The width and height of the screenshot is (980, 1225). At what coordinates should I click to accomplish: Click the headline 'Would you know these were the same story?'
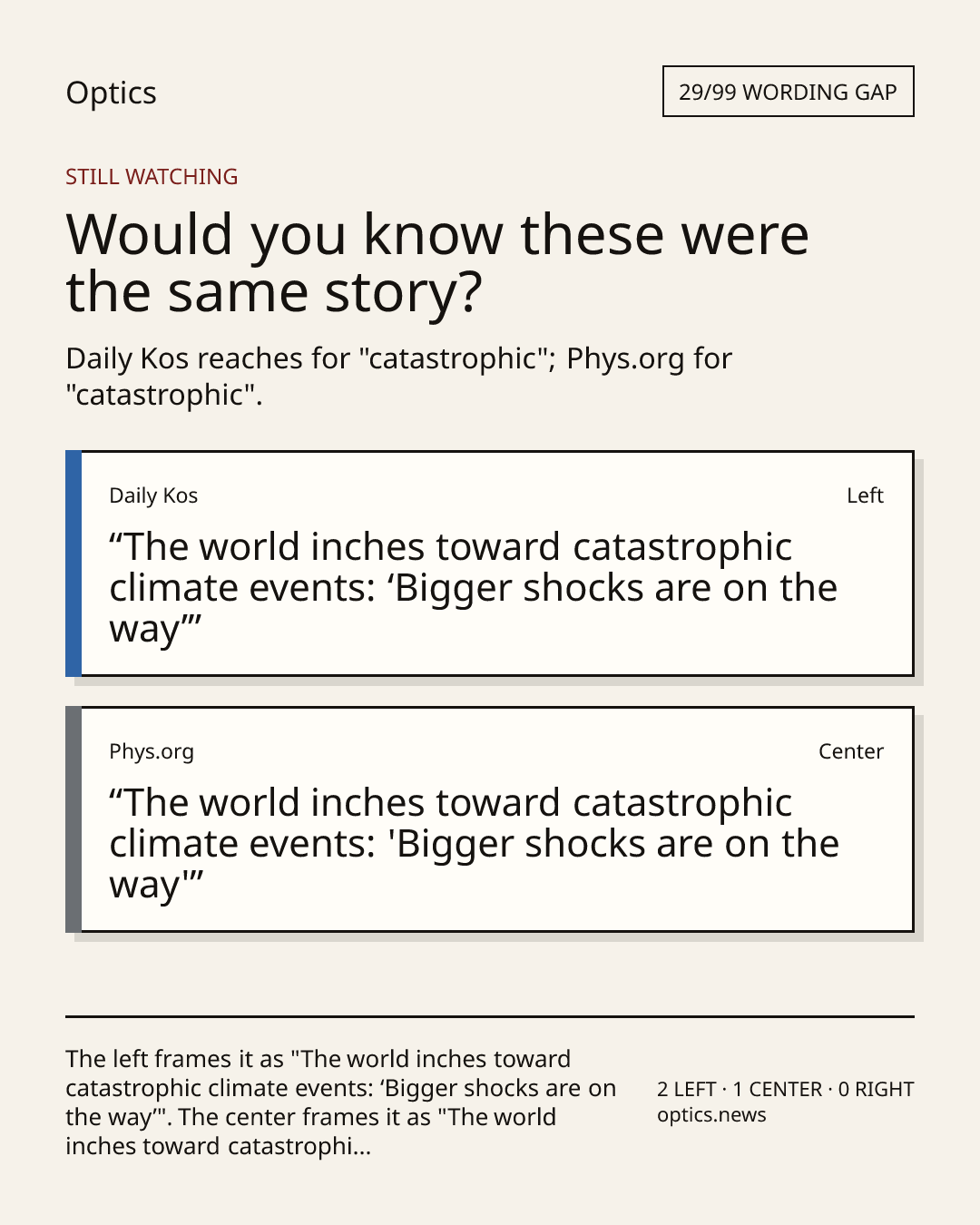pos(437,262)
